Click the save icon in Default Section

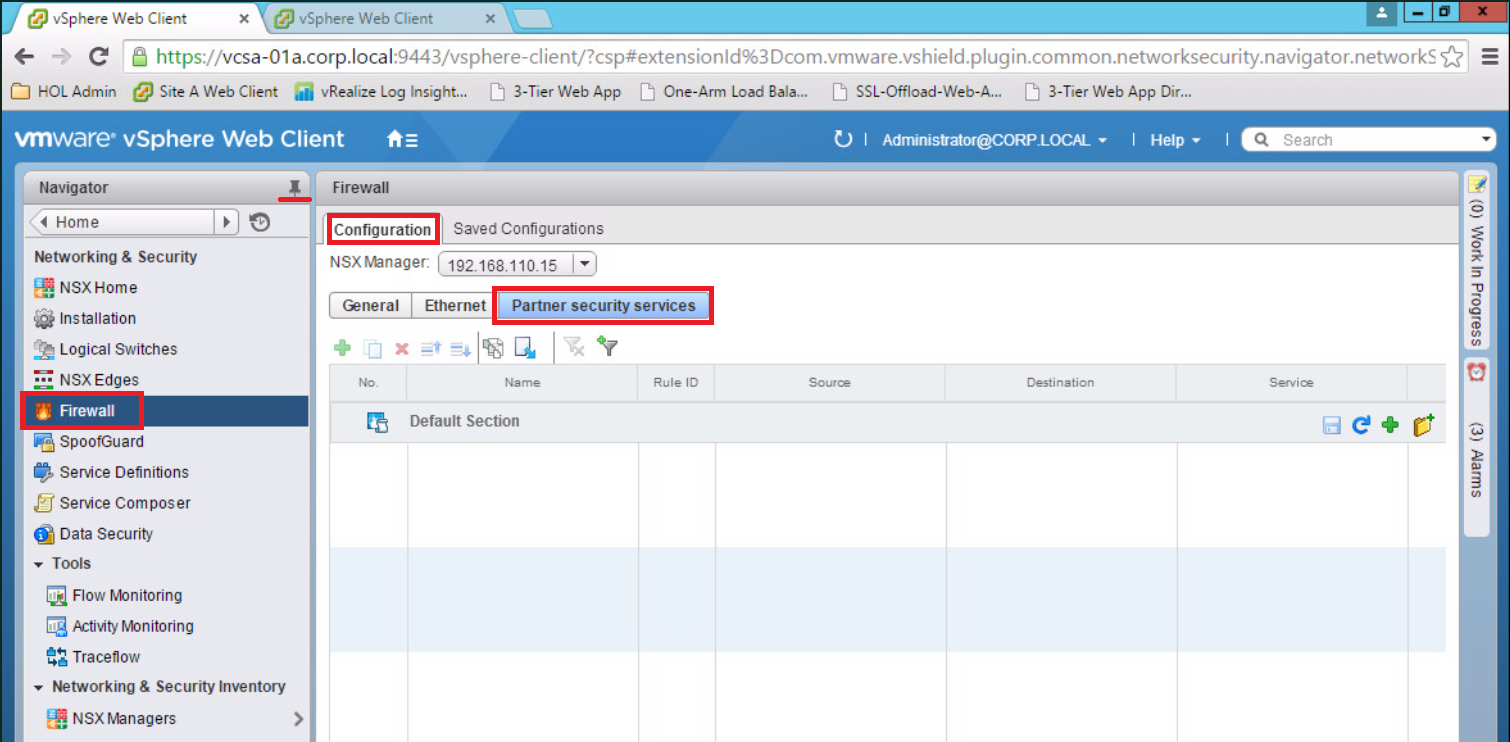(1331, 426)
